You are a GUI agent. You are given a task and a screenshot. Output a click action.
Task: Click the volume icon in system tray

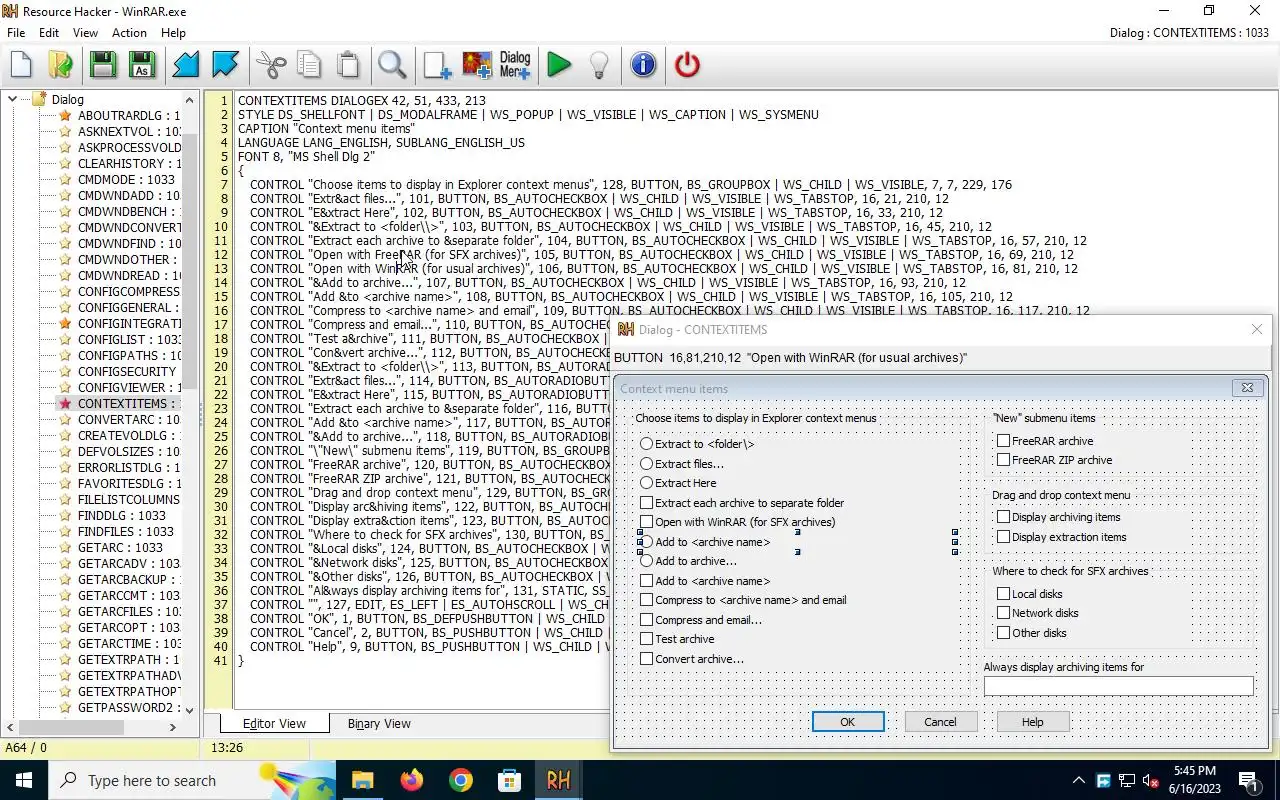tap(1150, 780)
